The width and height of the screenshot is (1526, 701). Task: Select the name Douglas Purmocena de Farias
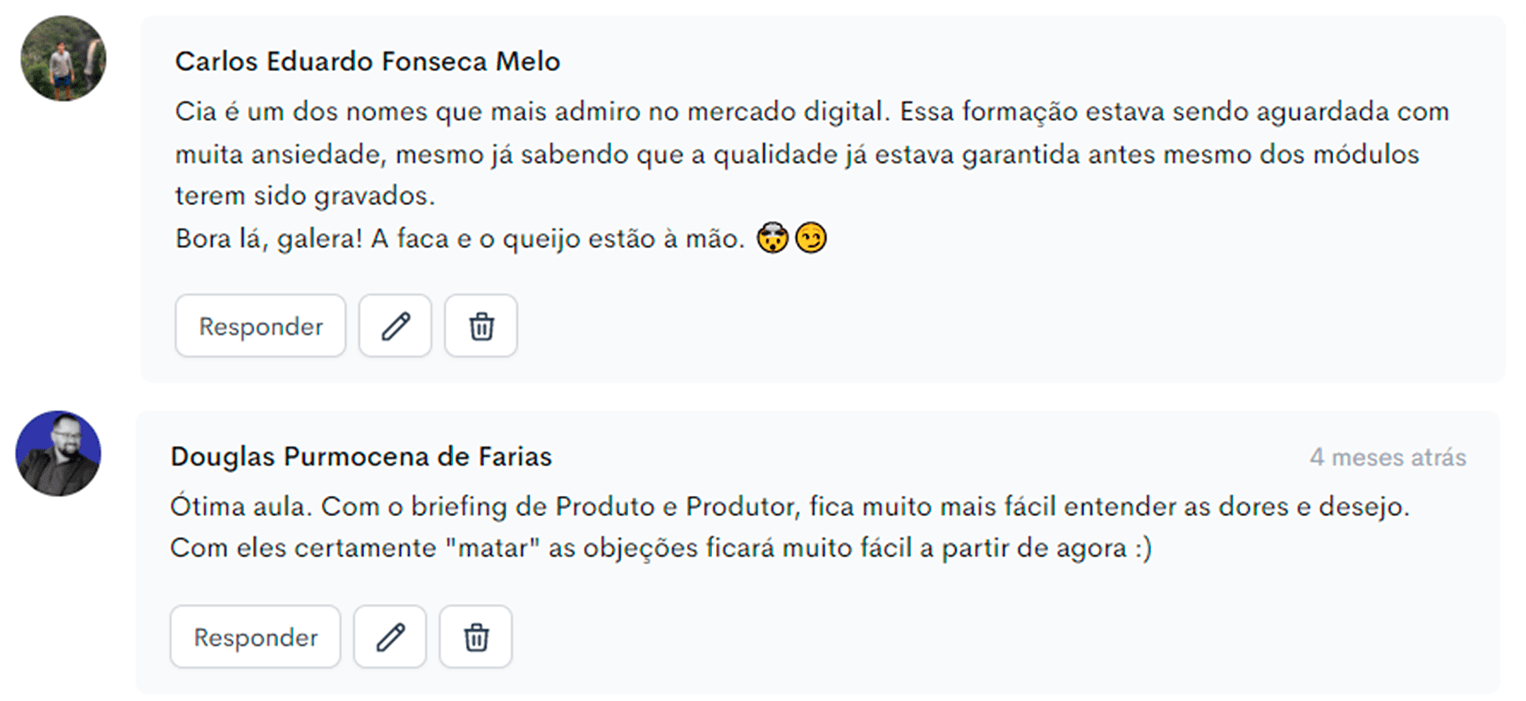[361, 457]
